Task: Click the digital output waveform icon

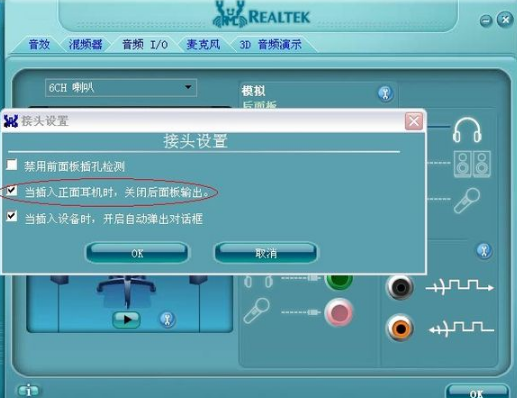Action: coord(459,287)
